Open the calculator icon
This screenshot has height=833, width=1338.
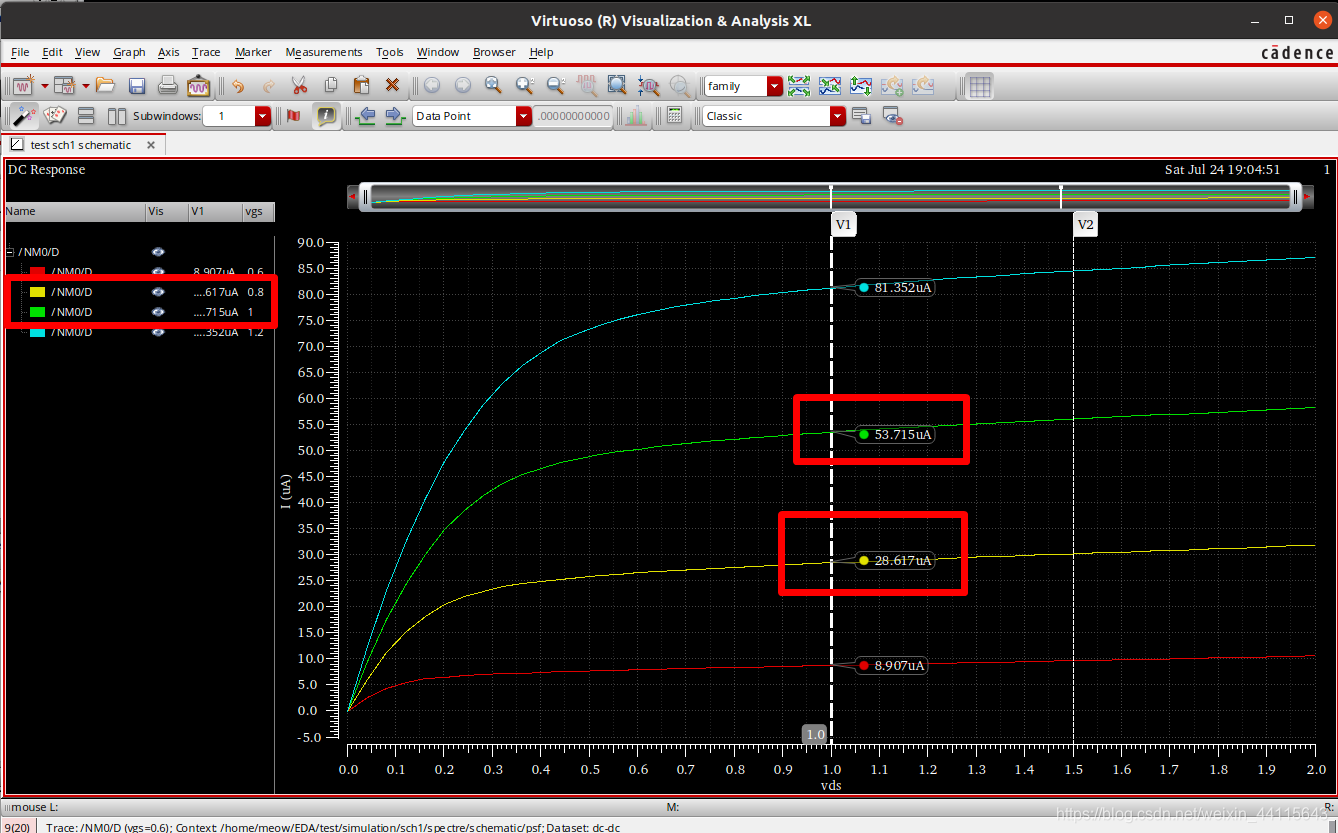pyautogui.click(x=675, y=116)
